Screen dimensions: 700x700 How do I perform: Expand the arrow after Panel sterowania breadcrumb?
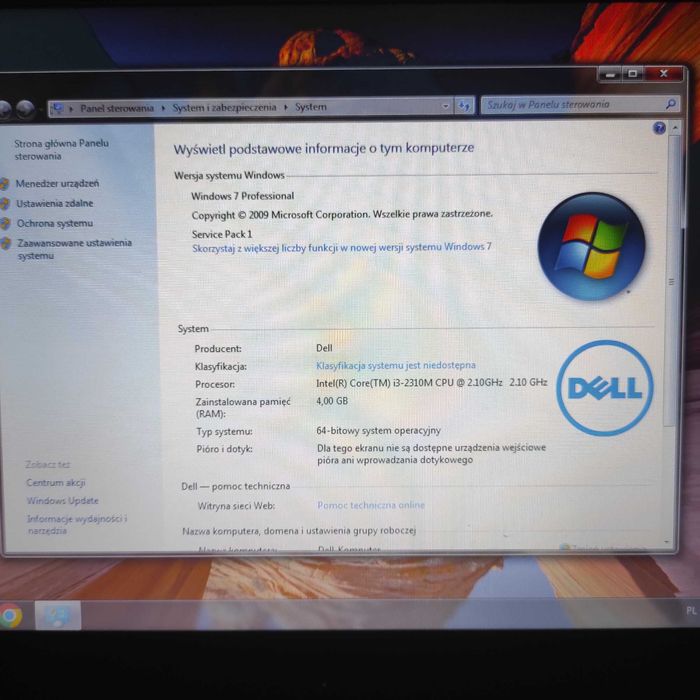click(x=163, y=108)
